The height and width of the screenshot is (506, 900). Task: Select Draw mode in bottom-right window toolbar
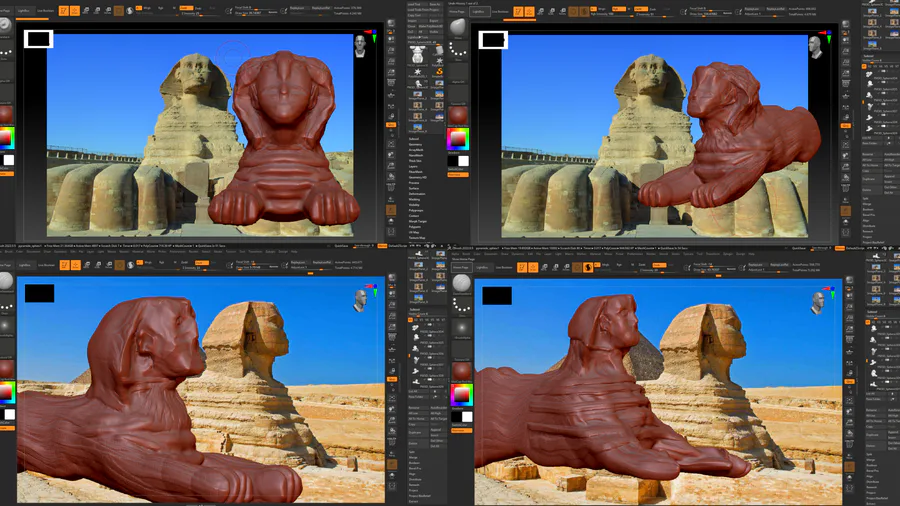point(533,267)
